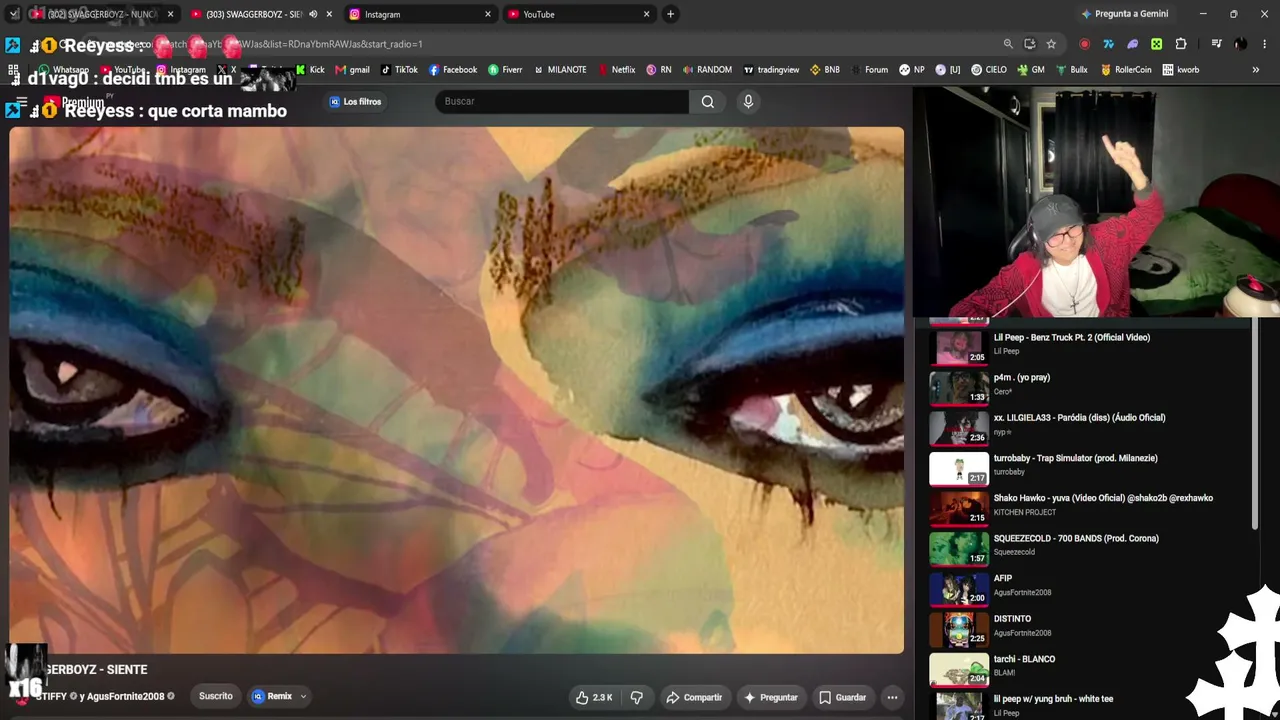This screenshot has height=720, width=1280.
Task: Open the Netflix bookmark
Action: pyautogui.click(x=617, y=70)
